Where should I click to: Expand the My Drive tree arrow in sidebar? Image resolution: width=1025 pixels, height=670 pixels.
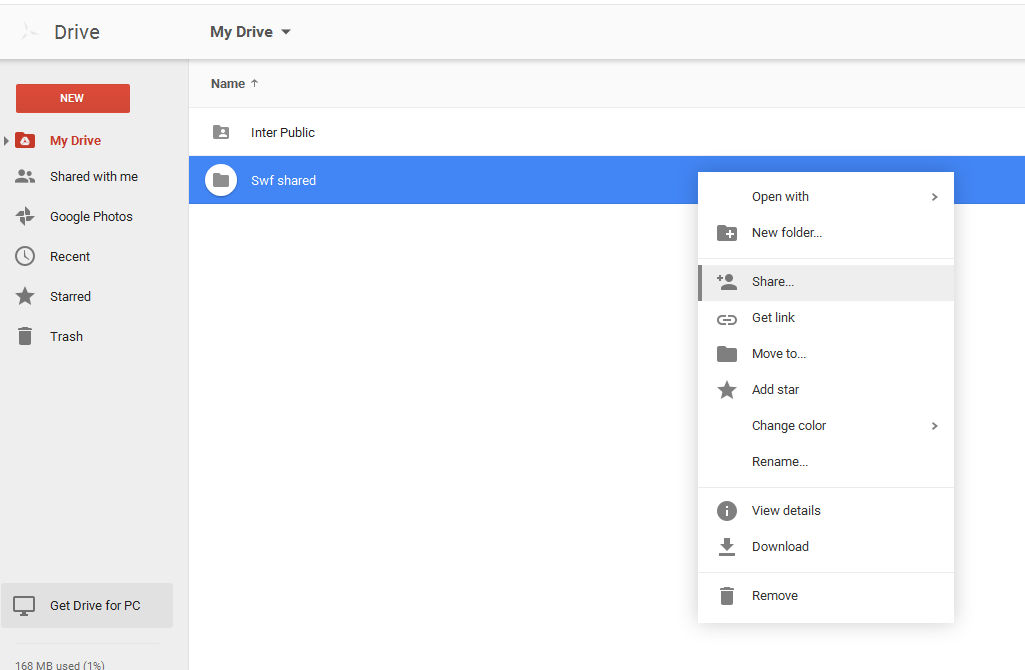coord(7,141)
